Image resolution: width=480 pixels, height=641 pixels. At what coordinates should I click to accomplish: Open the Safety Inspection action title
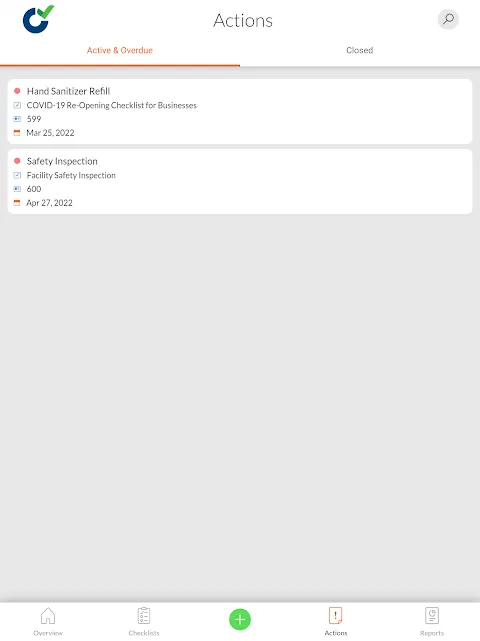62,161
